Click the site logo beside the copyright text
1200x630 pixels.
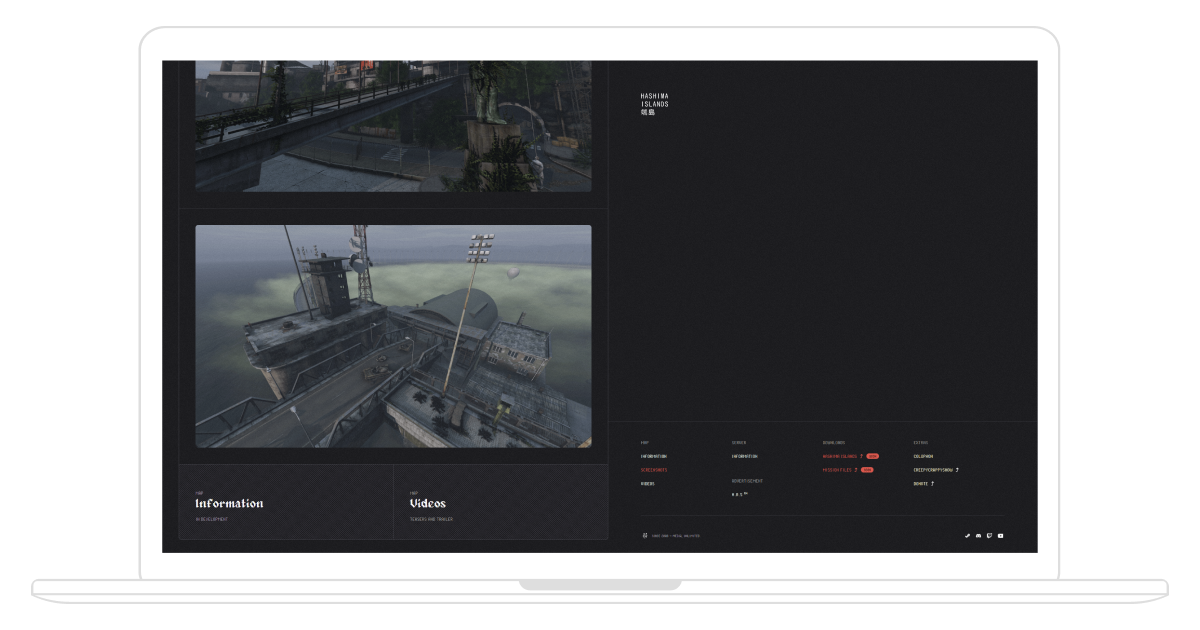point(644,536)
